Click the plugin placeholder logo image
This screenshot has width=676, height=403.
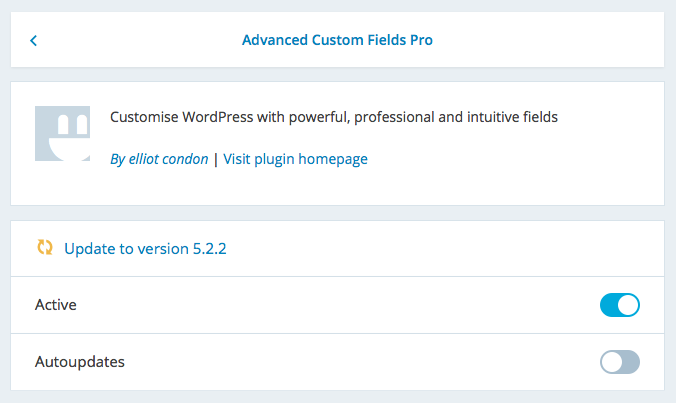click(x=63, y=134)
